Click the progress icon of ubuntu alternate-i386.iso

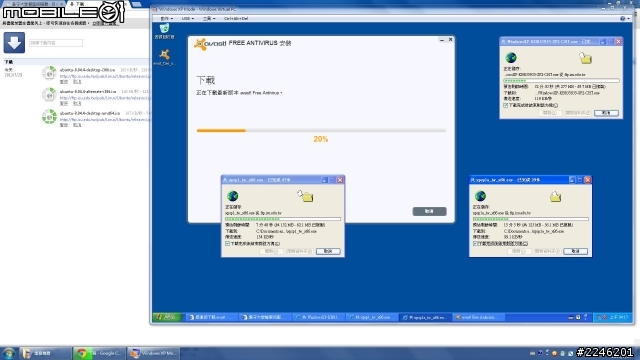tap(49, 95)
